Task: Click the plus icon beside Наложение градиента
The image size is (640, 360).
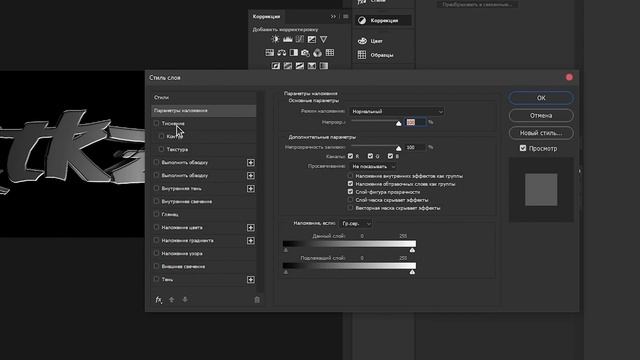Action: click(x=251, y=240)
